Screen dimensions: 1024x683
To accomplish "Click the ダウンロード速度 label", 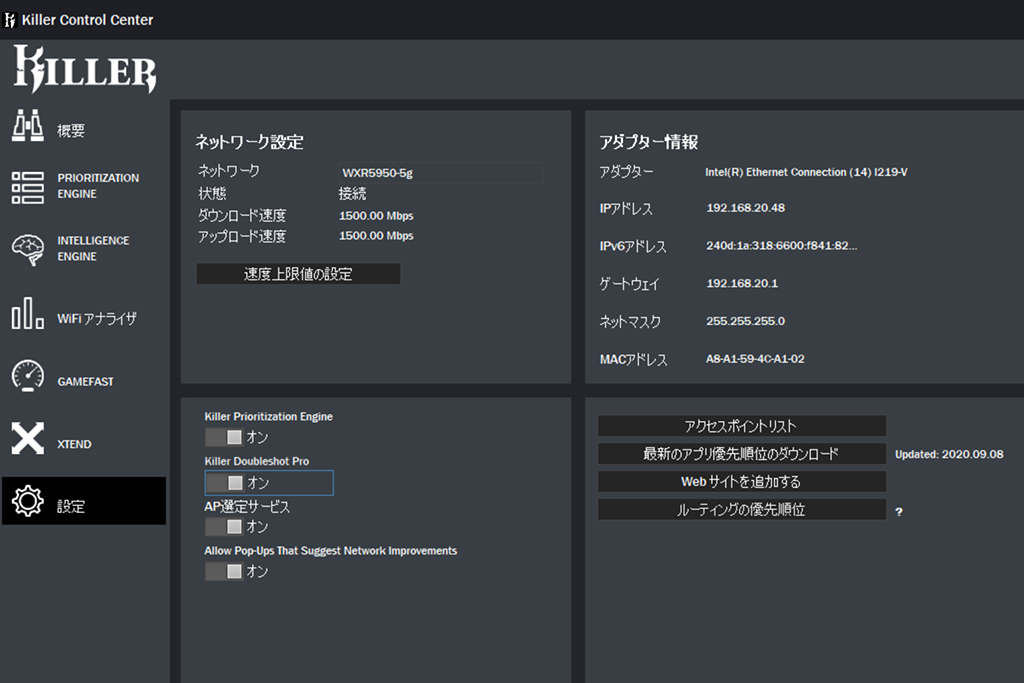I will tap(242, 215).
